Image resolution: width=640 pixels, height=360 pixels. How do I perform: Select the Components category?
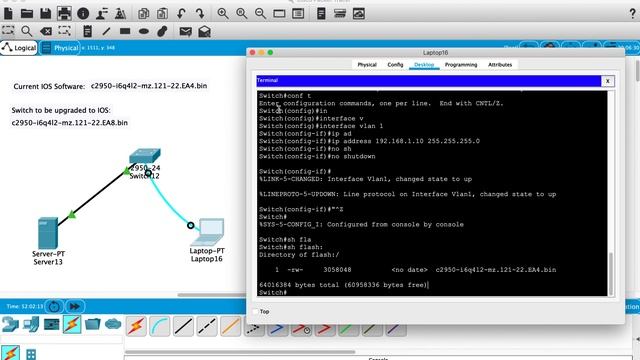point(51,324)
